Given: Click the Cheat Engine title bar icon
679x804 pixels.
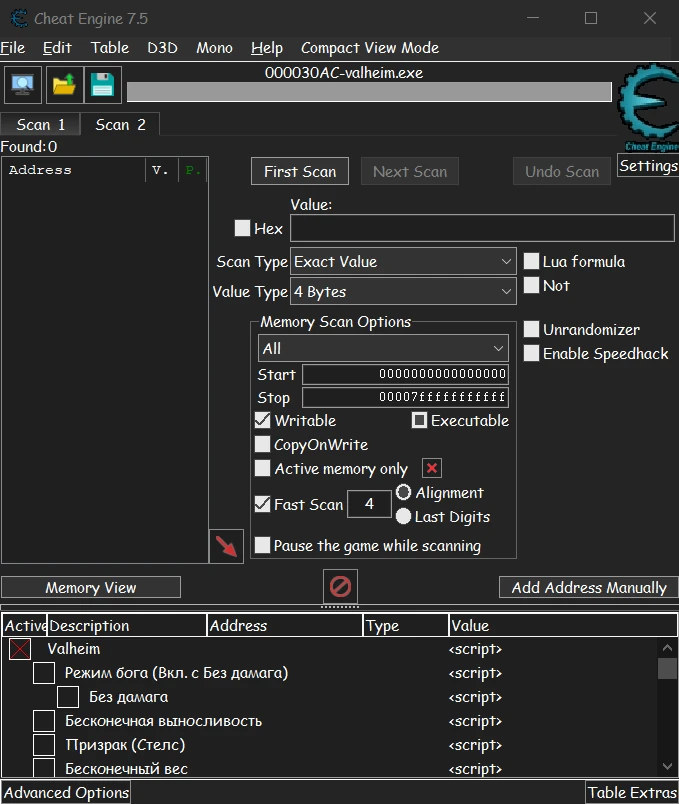Looking at the screenshot, I should [19, 18].
